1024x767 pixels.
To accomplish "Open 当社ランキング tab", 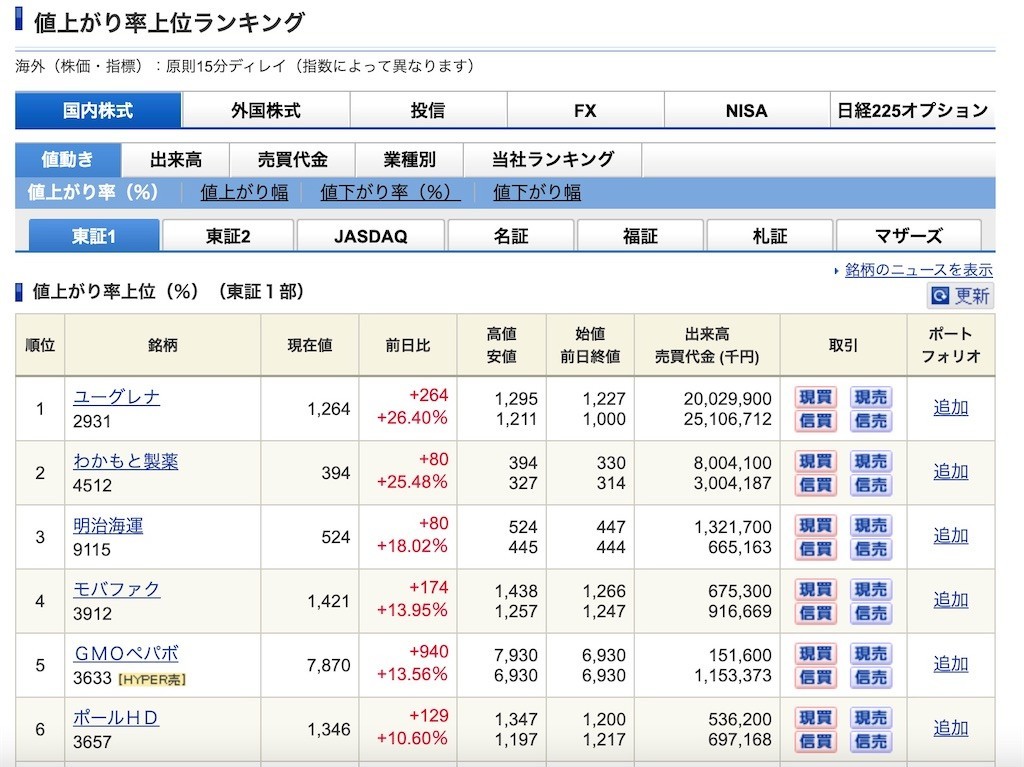I will point(552,160).
